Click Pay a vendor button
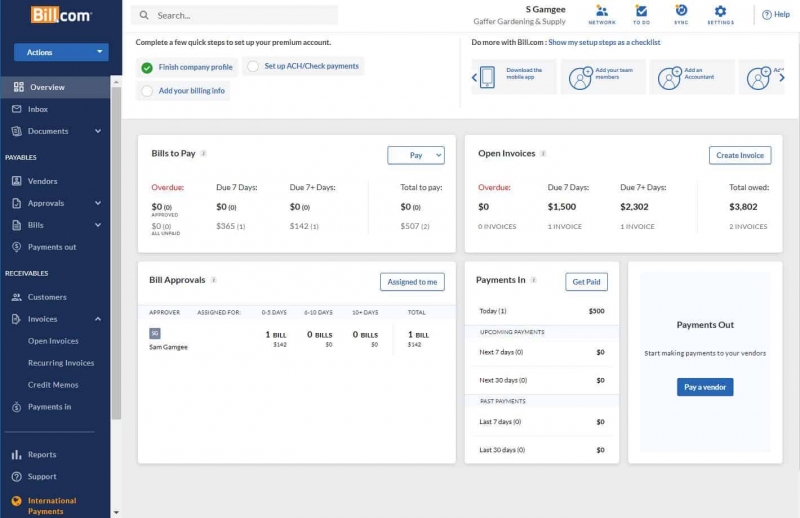The width and height of the screenshot is (800, 518). tap(705, 387)
